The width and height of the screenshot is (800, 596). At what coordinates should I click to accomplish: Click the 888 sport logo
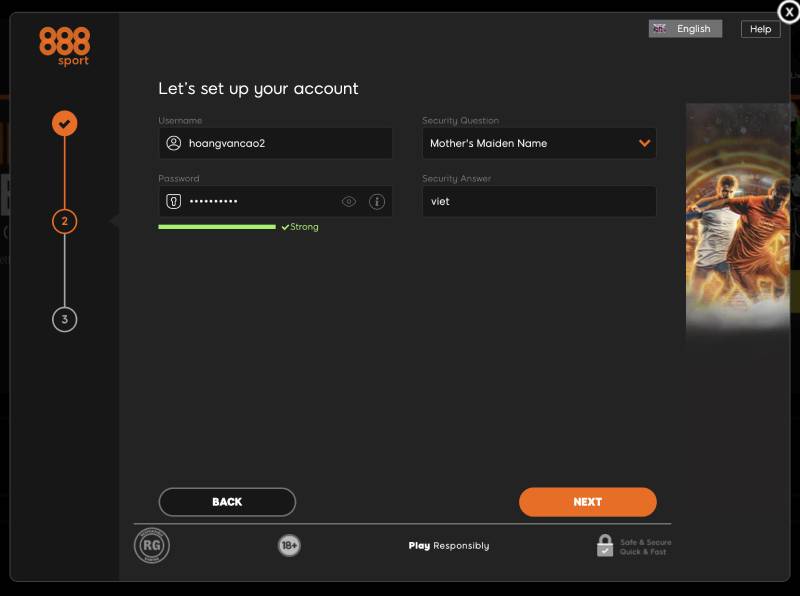[65, 46]
